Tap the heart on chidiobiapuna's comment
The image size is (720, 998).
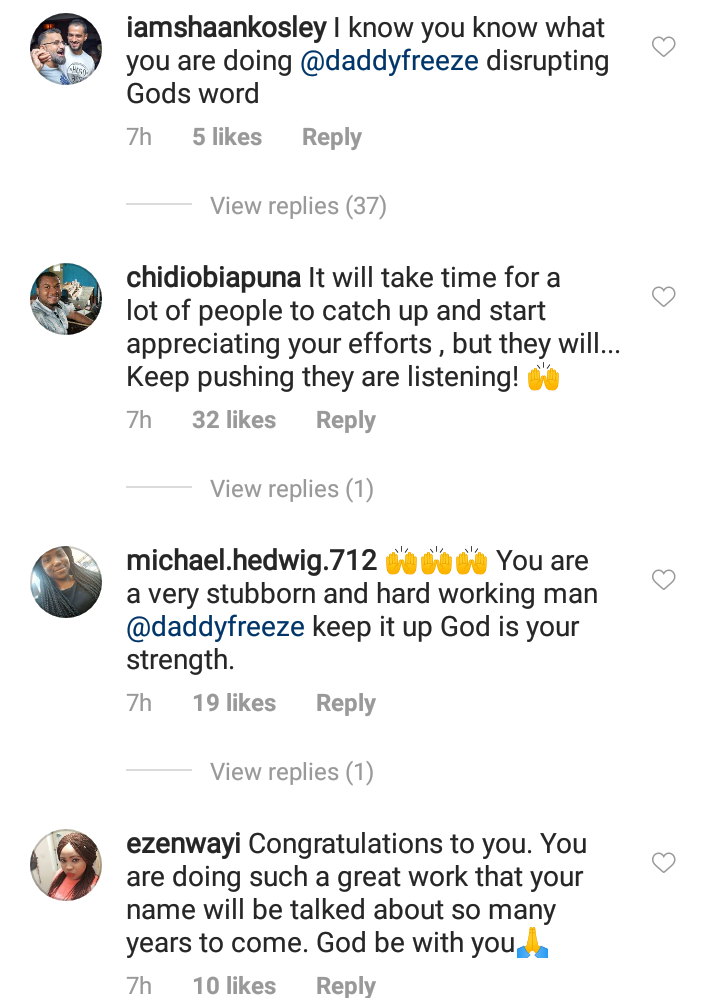(x=663, y=297)
